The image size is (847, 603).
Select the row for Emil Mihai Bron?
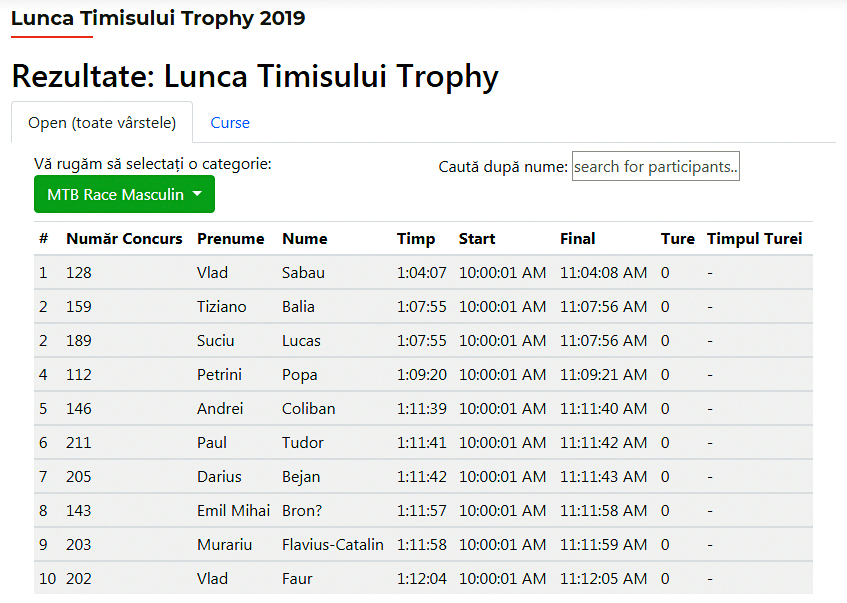pyautogui.click(x=424, y=511)
